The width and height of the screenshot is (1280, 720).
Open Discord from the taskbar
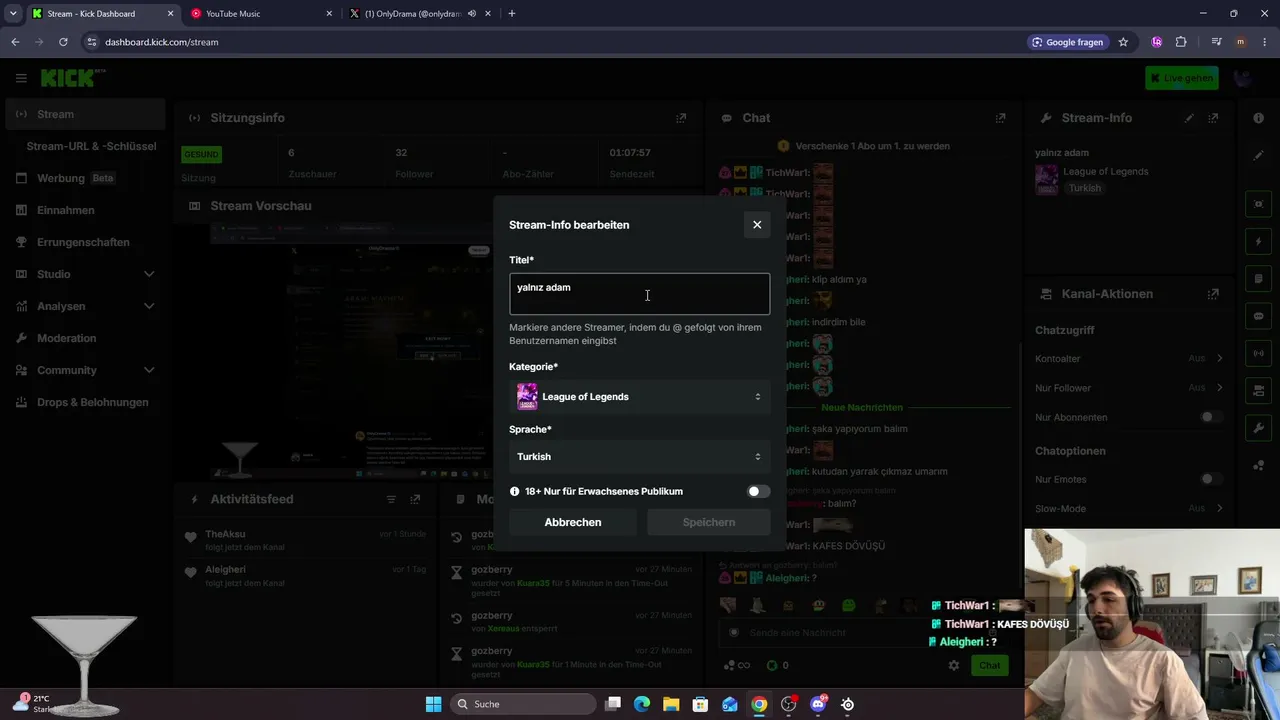(x=818, y=704)
